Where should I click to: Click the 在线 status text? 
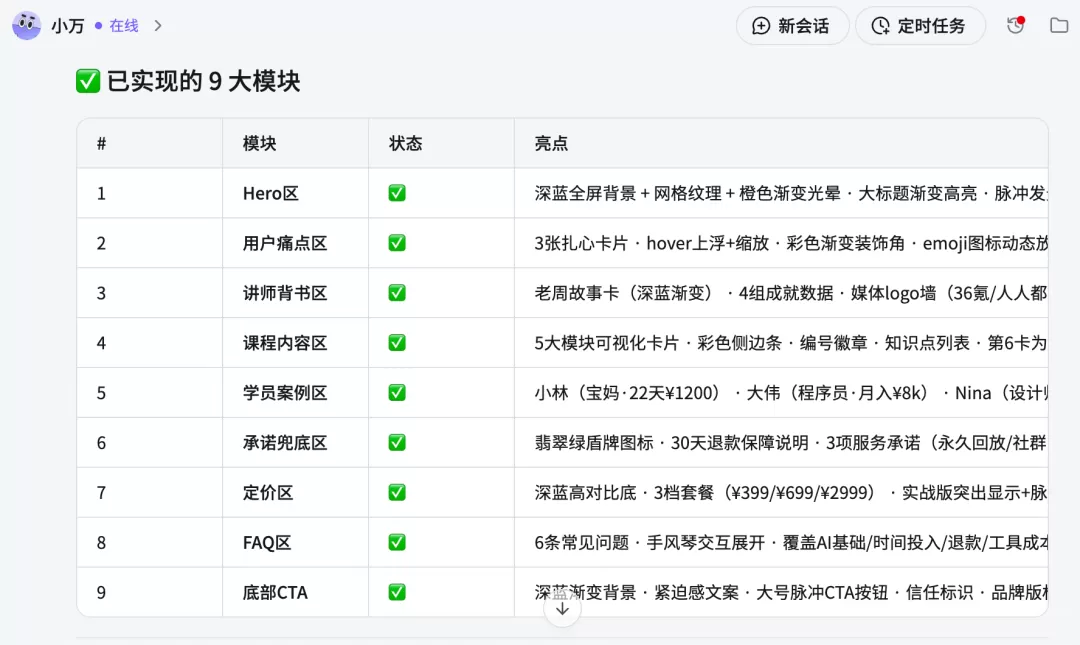tap(124, 25)
